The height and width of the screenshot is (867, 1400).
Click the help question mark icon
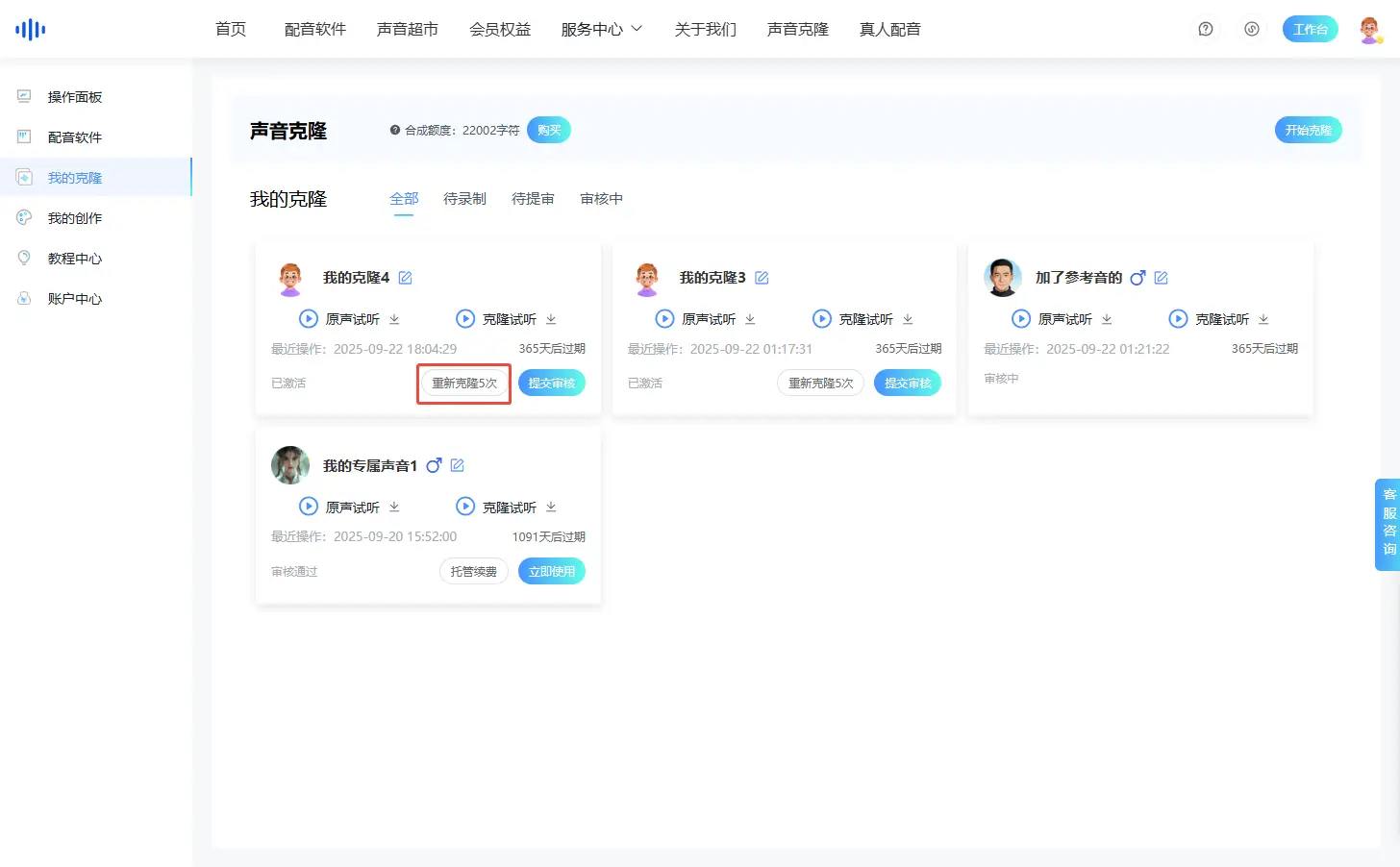(x=1206, y=29)
